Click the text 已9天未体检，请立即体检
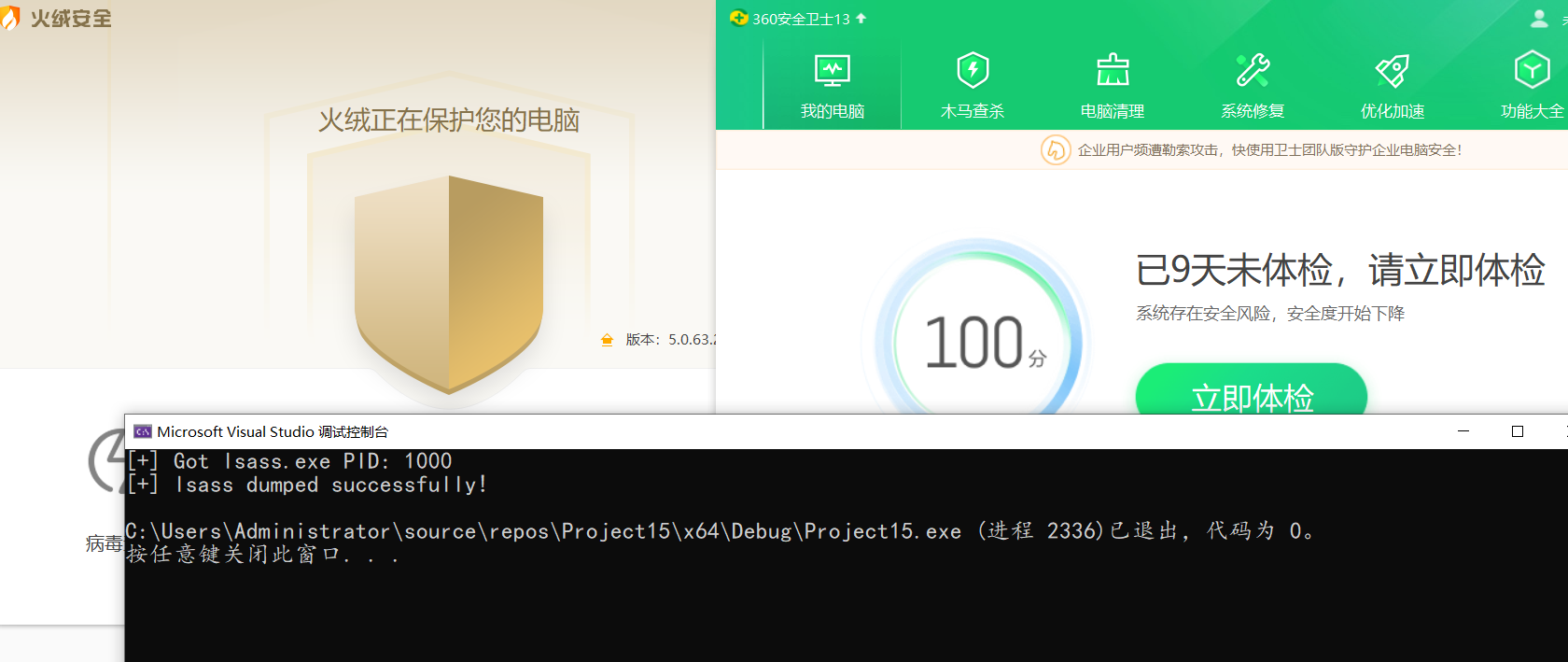Screen dimensions: 1568x662 (x=1340, y=270)
